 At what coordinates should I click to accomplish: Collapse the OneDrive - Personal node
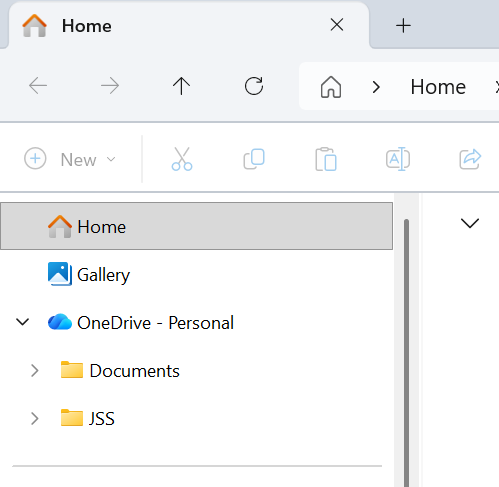point(23,322)
